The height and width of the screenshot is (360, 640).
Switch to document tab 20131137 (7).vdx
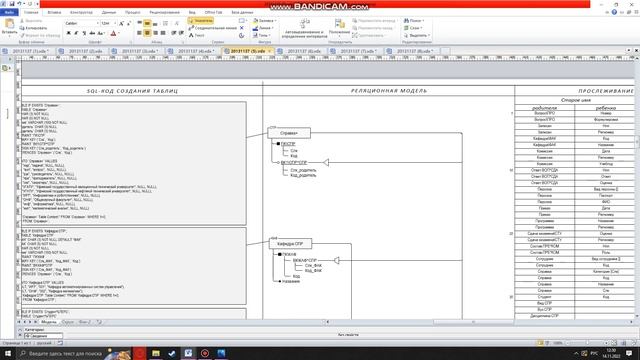355,51
